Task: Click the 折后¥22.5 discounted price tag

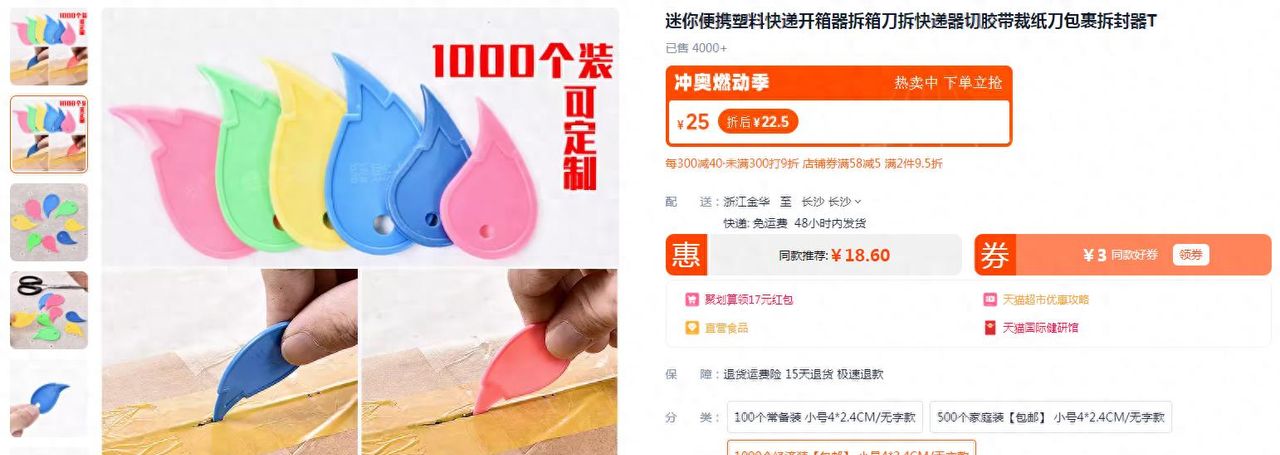Action: tap(758, 122)
